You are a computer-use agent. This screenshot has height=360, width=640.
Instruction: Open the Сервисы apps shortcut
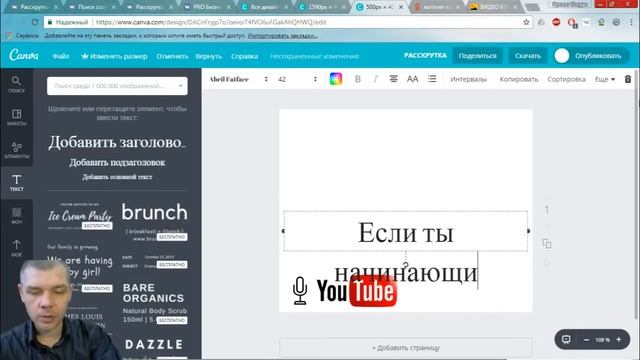coord(22,36)
